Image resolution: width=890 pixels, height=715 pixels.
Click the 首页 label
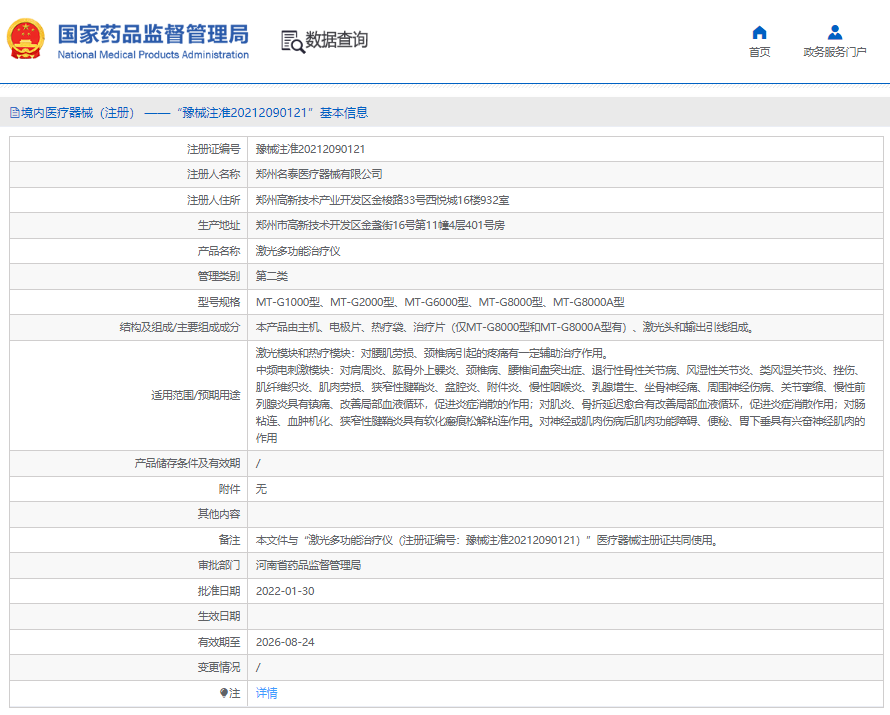759,52
